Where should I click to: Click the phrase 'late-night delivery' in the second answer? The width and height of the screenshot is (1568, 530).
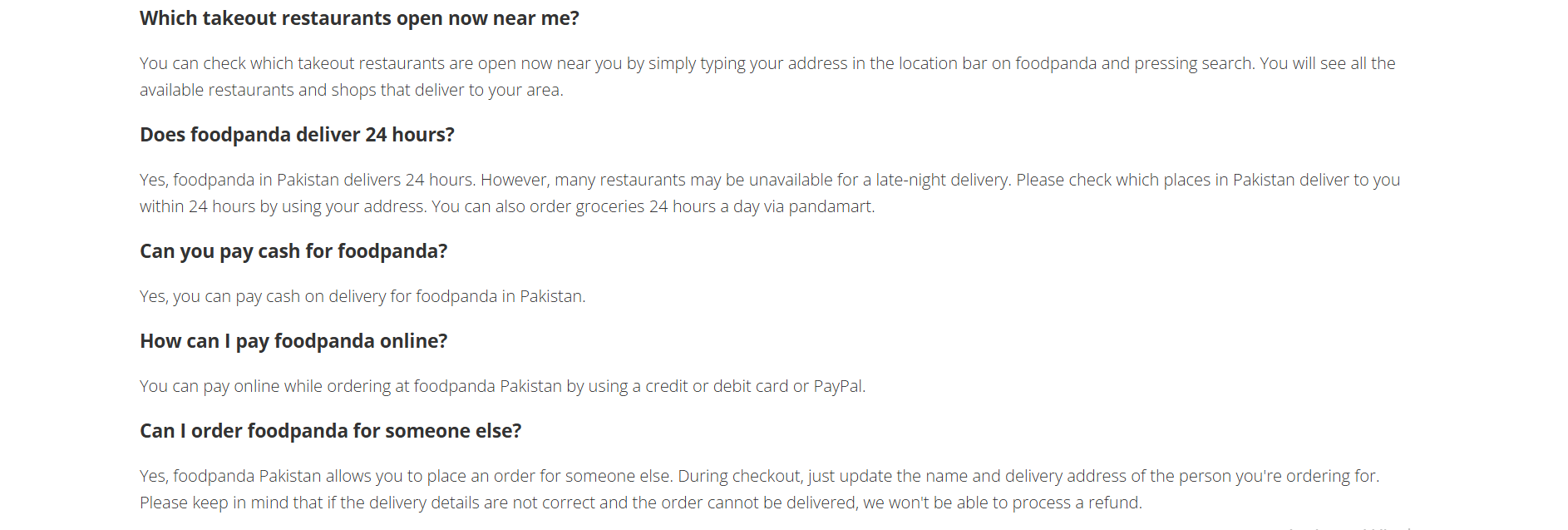[x=941, y=180]
